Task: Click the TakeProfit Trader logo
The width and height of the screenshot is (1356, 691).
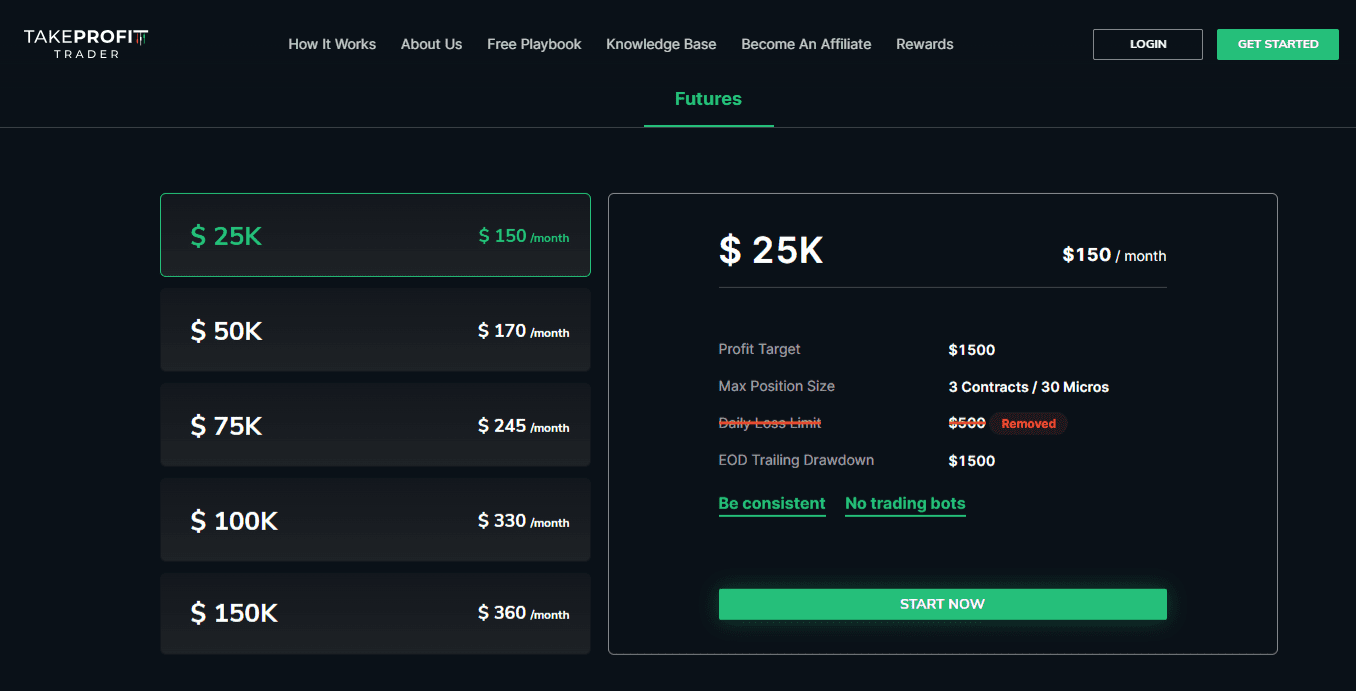Action: click(84, 44)
